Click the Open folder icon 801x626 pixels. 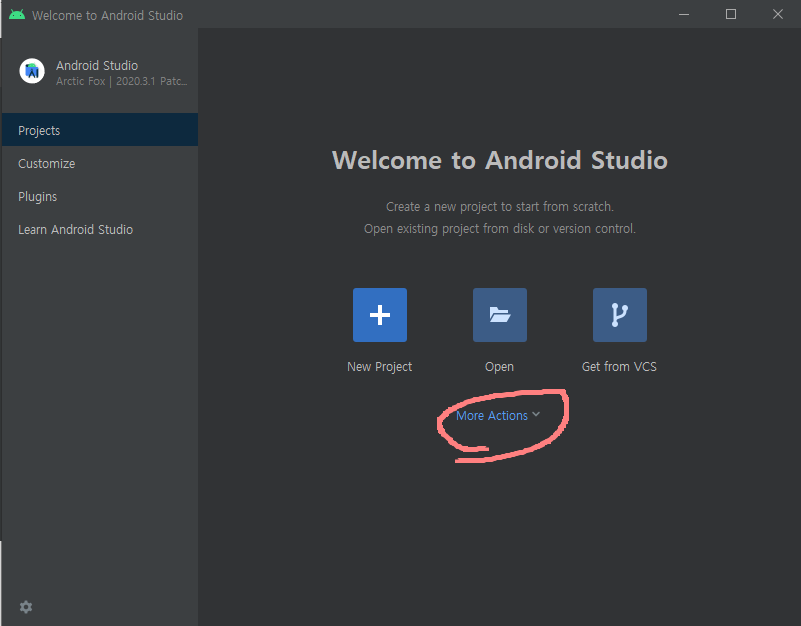500,315
